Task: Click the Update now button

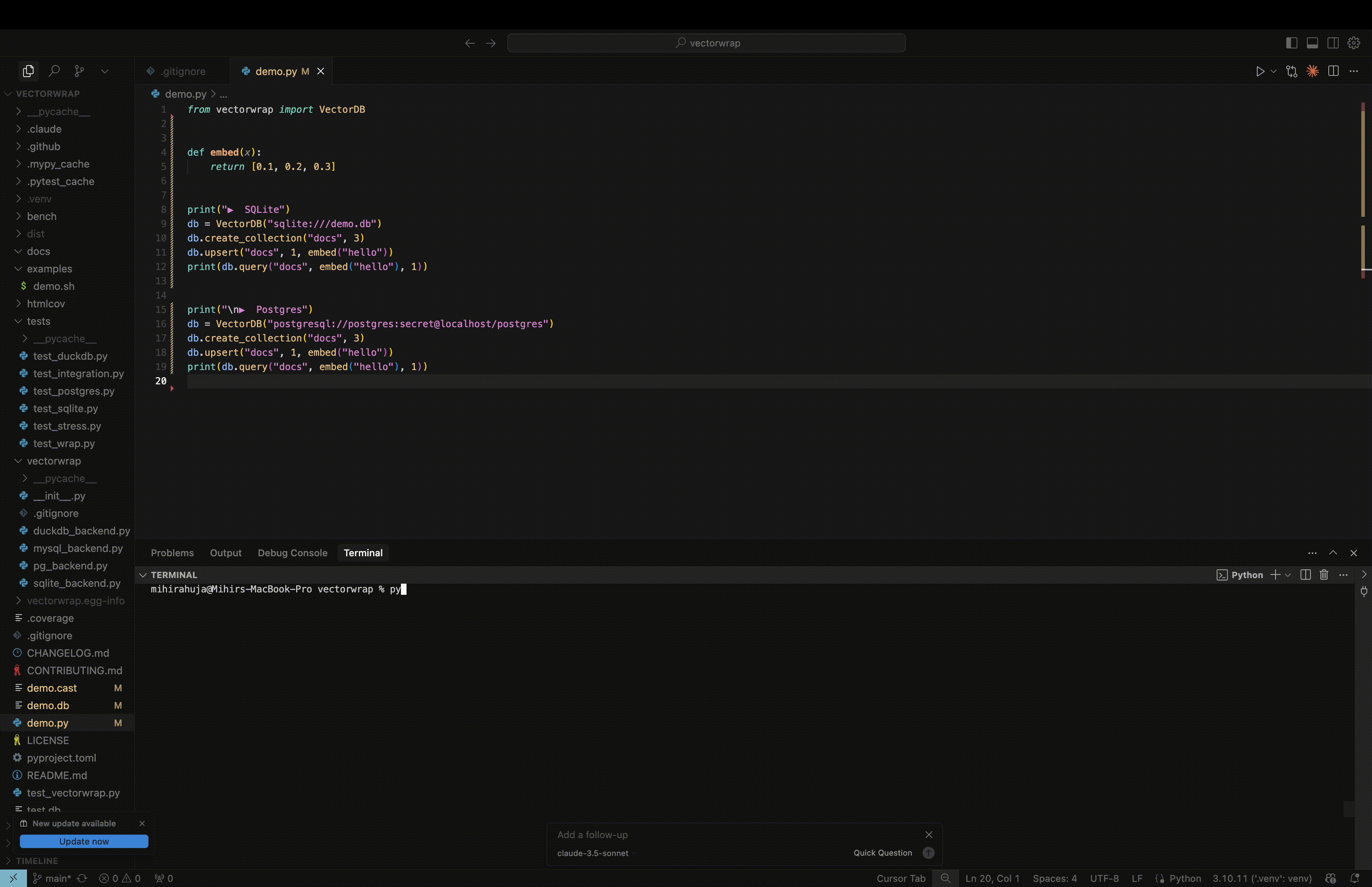Action: click(84, 841)
